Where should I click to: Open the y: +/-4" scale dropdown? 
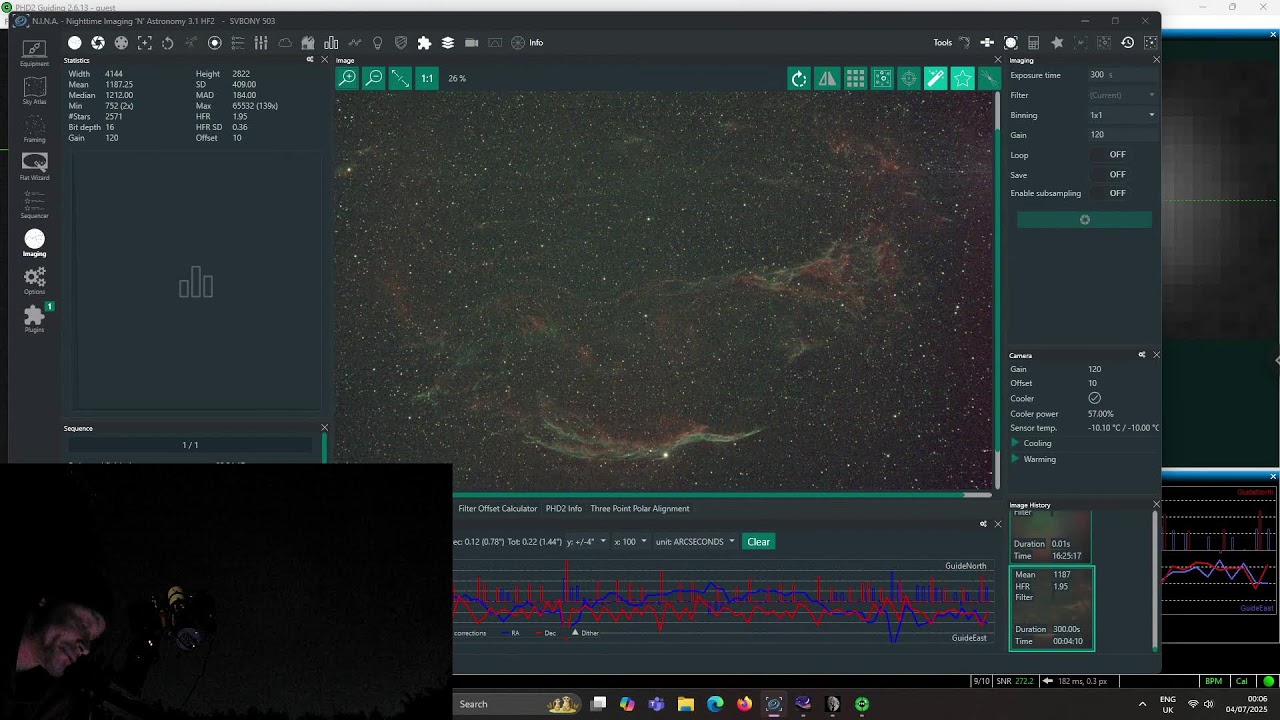587,542
